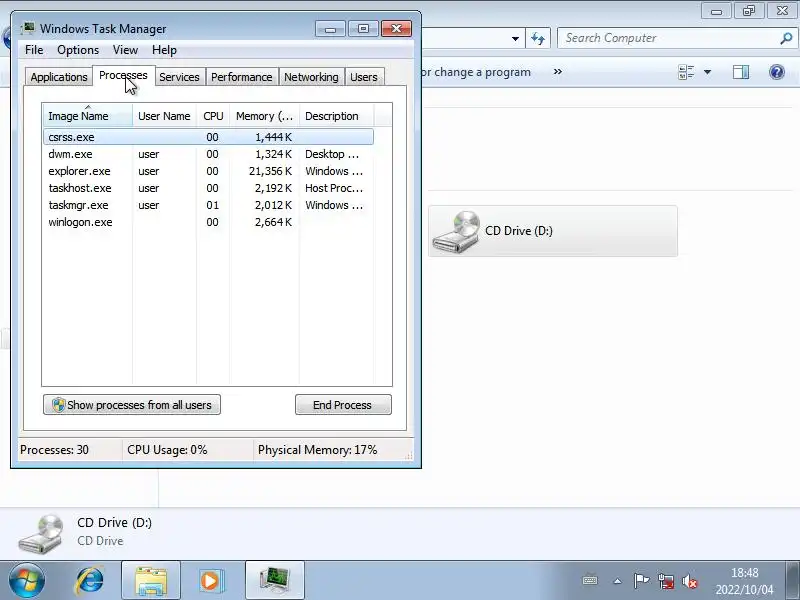Show hidden tray icons arrow
Viewport: 800px width, 600px height.
[x=617, y=581]
